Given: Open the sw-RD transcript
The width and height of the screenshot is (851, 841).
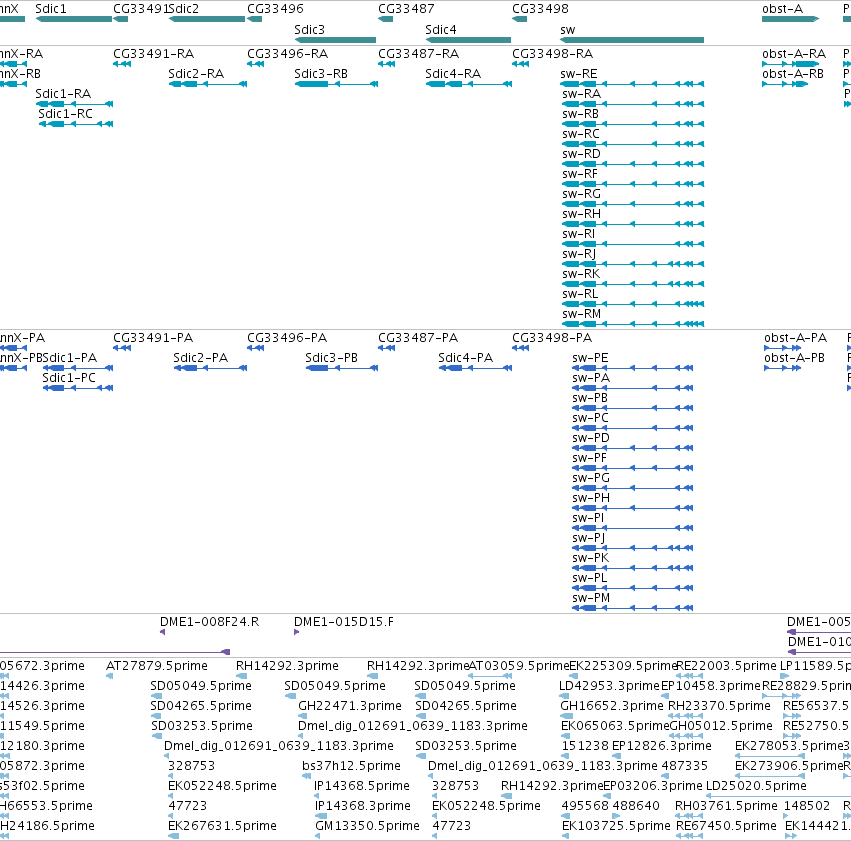Looking at the screenshot, I should (633, 164).
